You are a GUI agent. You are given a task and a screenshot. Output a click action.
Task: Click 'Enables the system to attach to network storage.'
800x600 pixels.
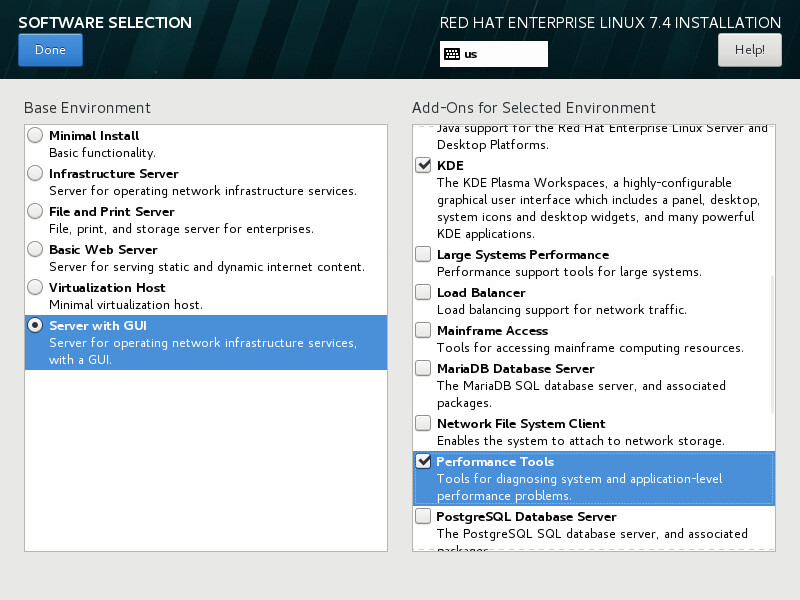pos(581,441)
